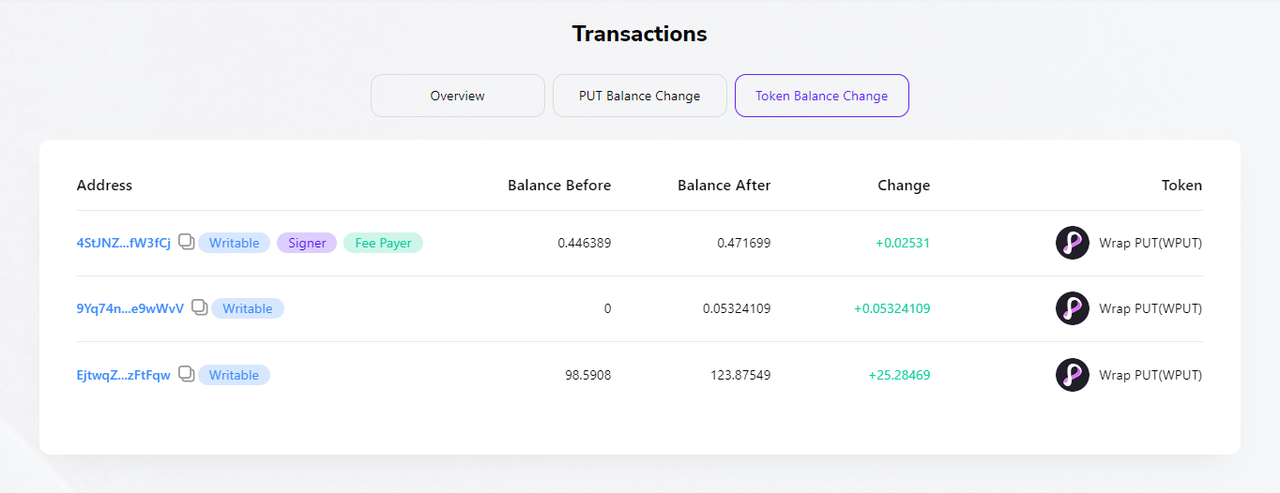Click the Writable badge beside 9Yq74n...e9wWvV
Screen dimensions: 1280x493
[x=247, y=309]
